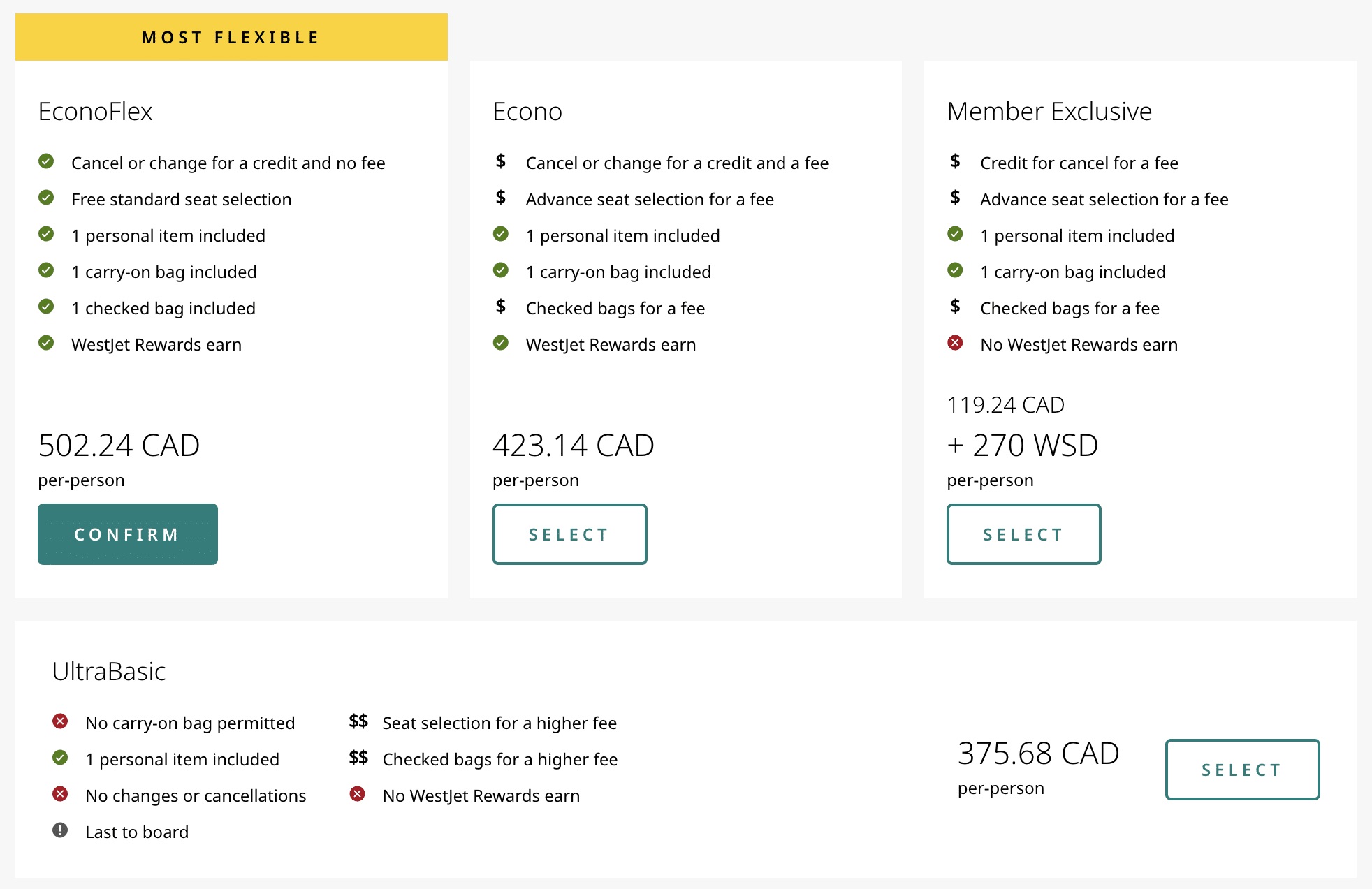Screen dimensions: 1372x889
Task: Click the 375.68 CAD UltraBasic price
Action: point(1038,754)
